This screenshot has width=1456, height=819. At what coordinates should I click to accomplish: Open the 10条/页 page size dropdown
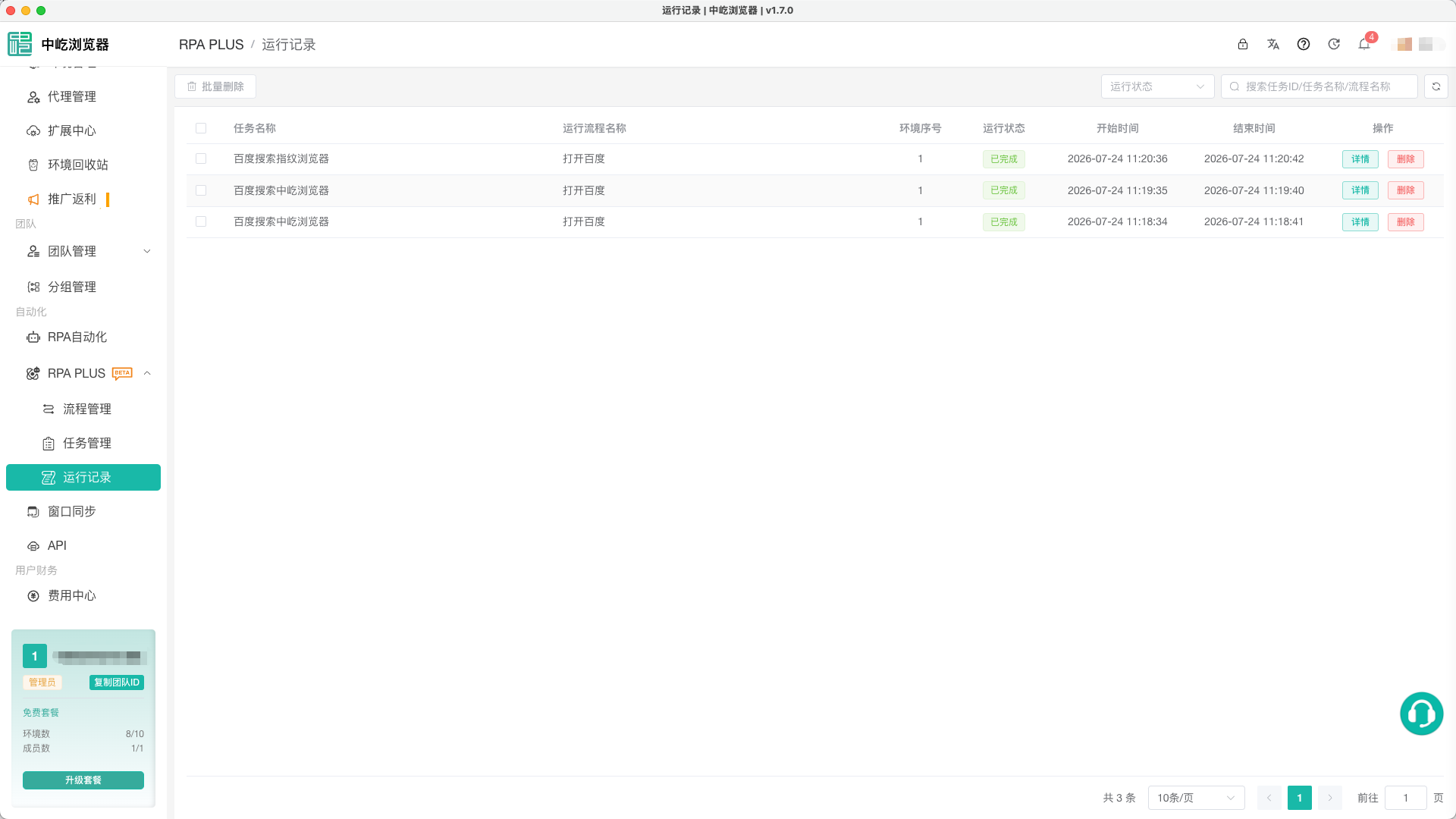(1196, 798)
